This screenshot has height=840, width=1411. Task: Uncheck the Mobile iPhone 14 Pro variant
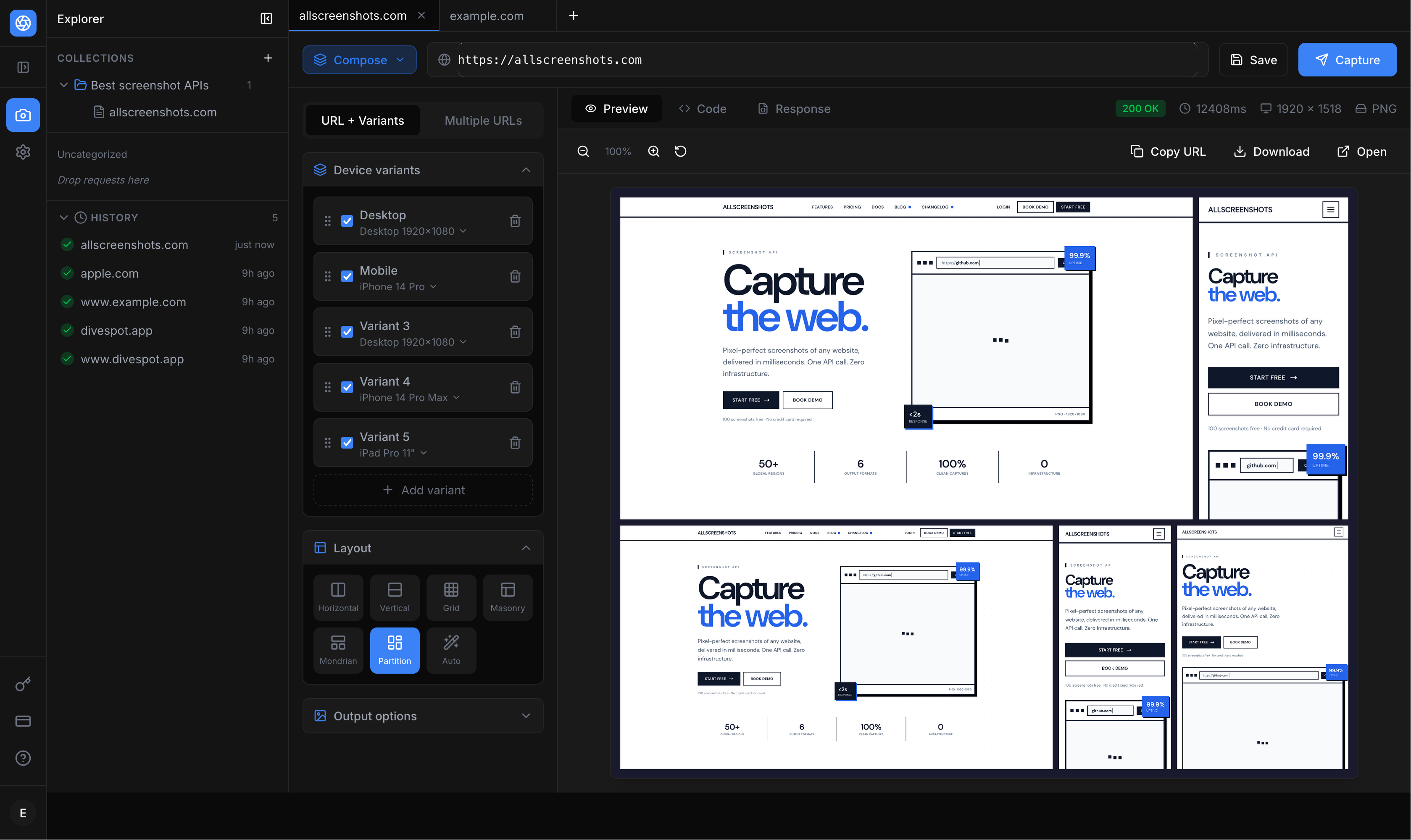point(347,276)
